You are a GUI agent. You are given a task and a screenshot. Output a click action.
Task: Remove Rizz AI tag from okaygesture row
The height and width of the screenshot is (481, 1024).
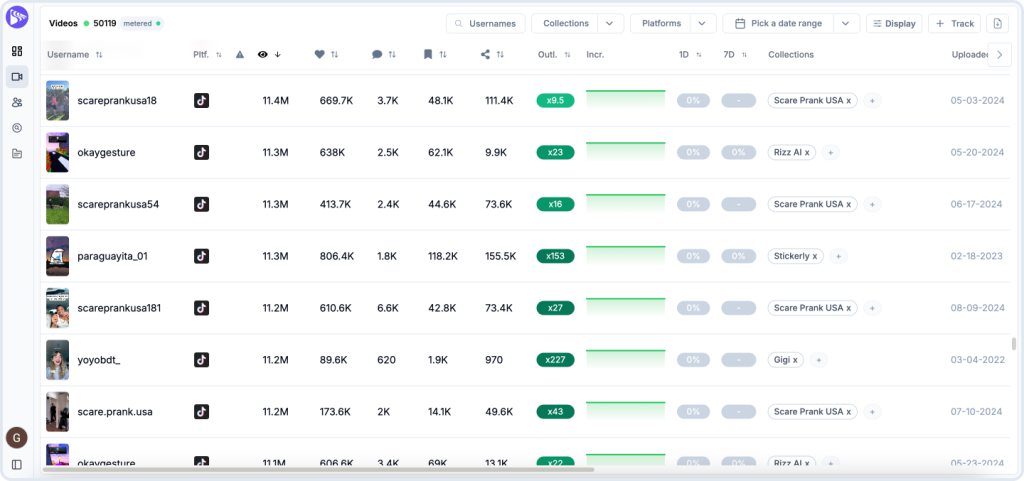[808, 153]
